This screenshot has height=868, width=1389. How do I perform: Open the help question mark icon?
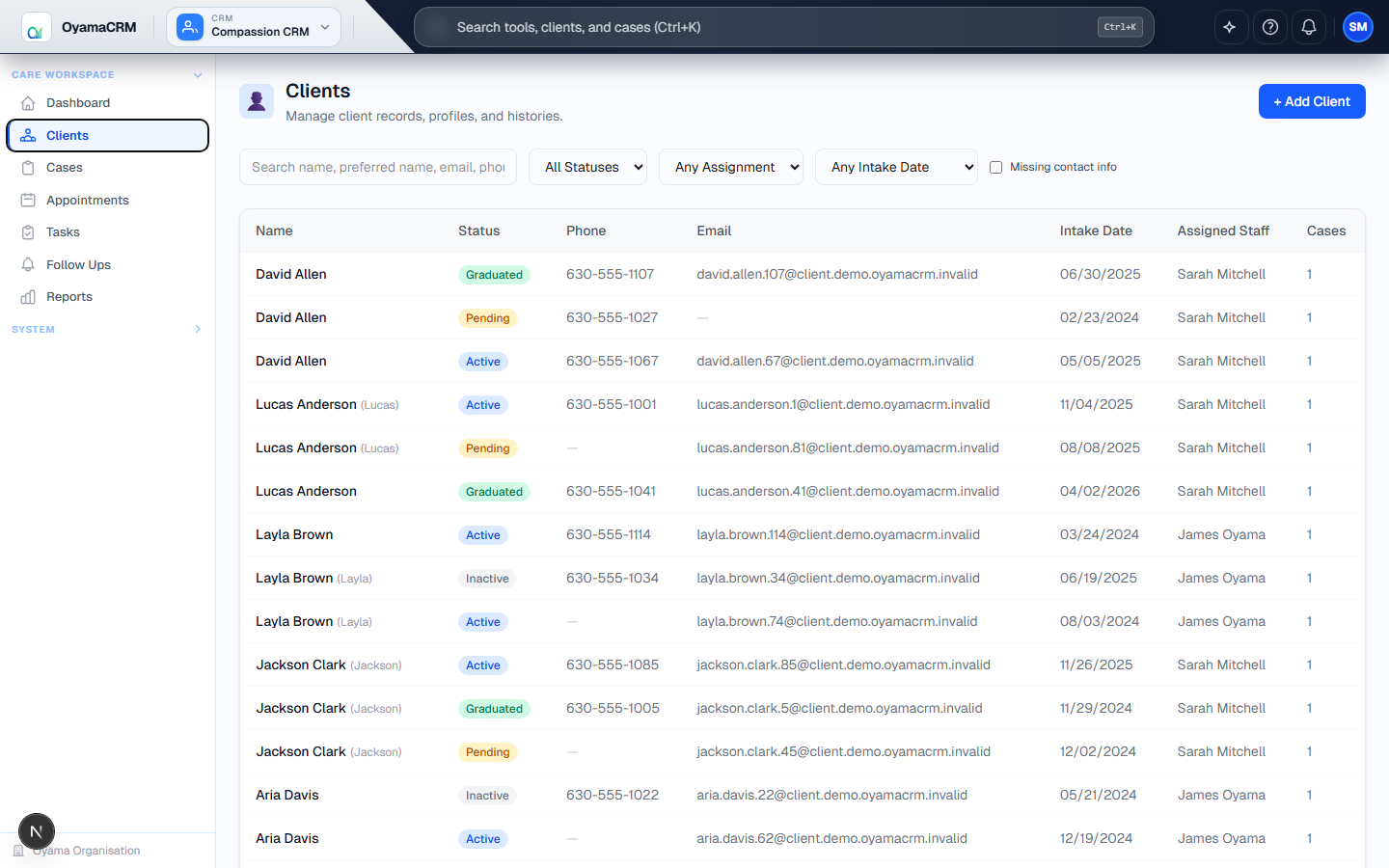click(1270, 27)
